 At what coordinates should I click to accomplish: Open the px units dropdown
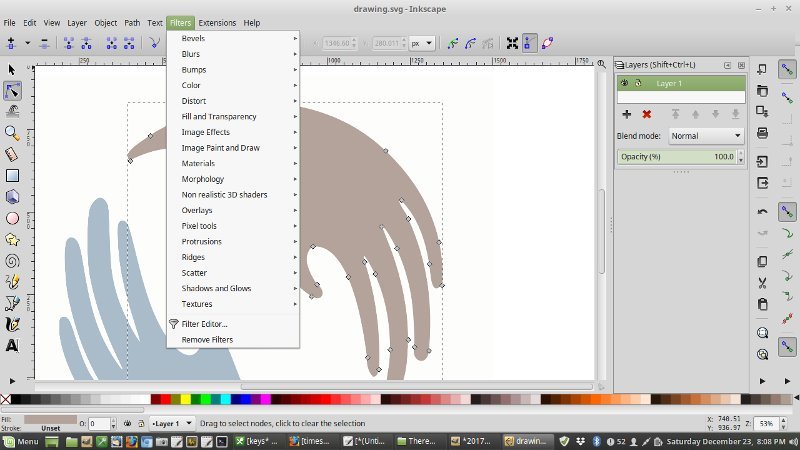coord(422,43)
